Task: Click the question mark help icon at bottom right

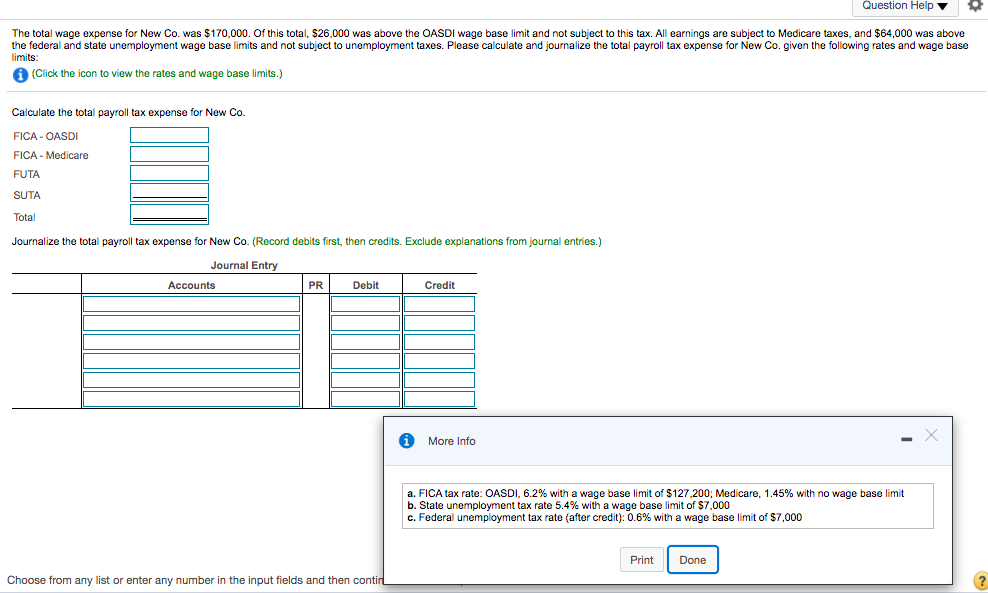Action: tap(980, 580)
